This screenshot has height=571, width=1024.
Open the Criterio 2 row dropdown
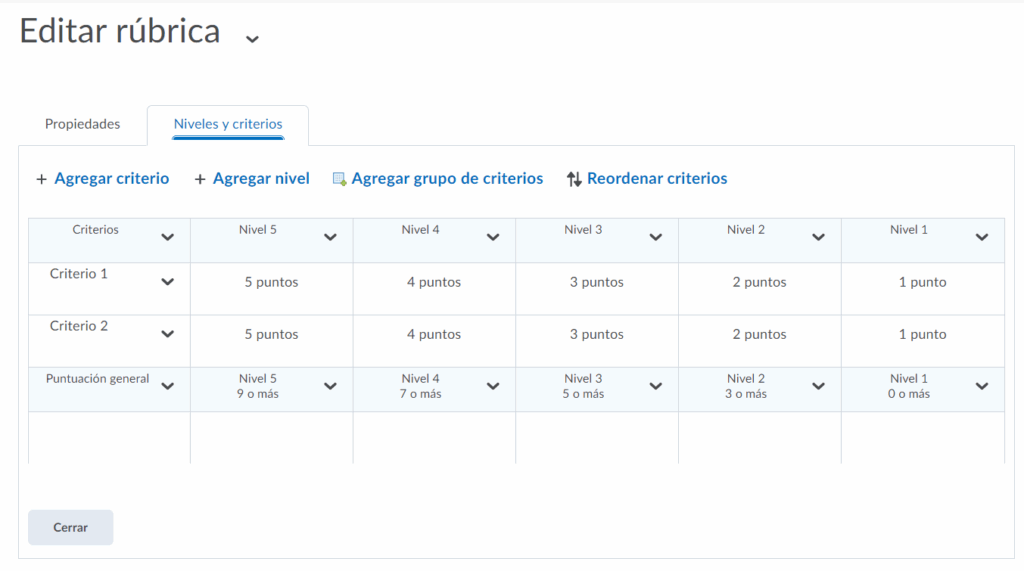(168, 334)
